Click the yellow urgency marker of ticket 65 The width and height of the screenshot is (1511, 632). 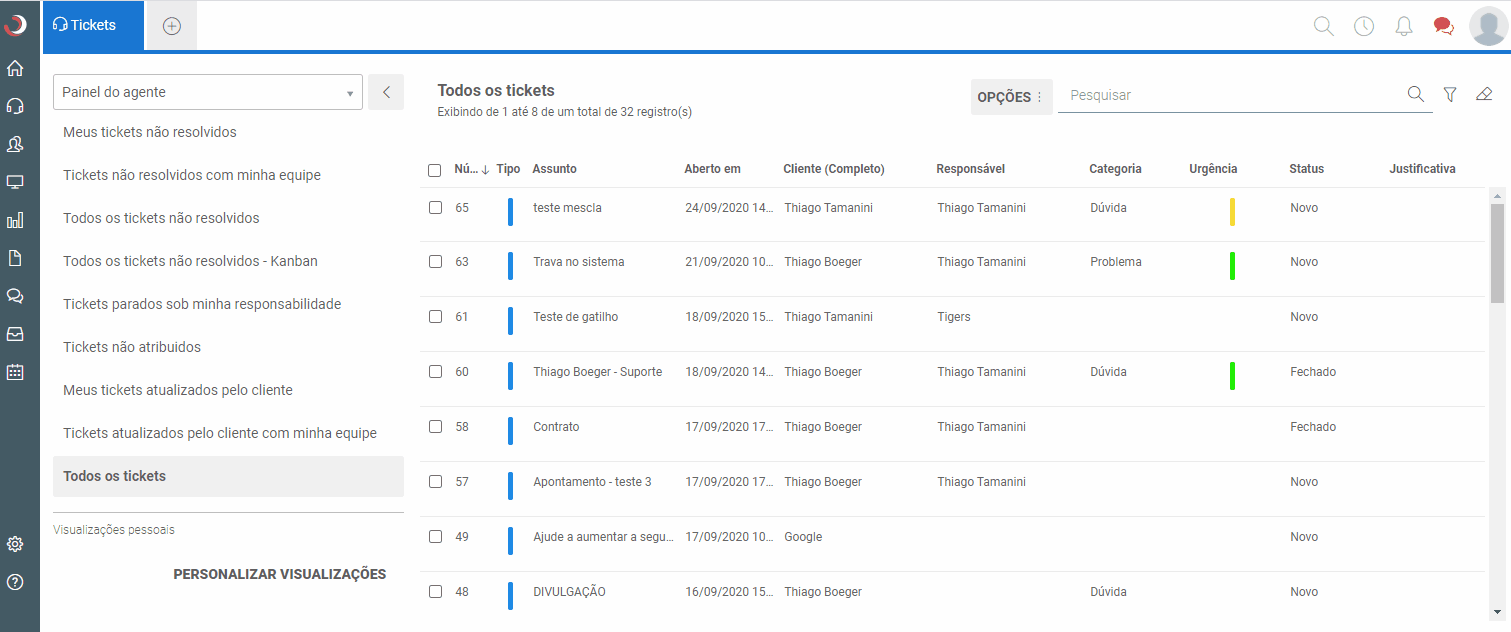tap(1232, 212)
